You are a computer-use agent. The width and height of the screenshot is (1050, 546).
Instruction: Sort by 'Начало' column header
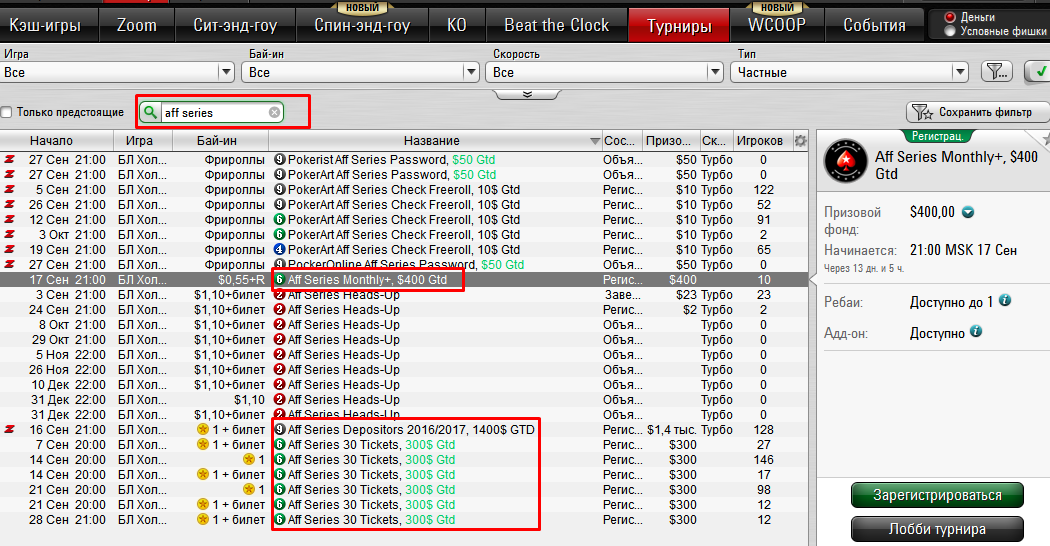[x=52, y=141]
